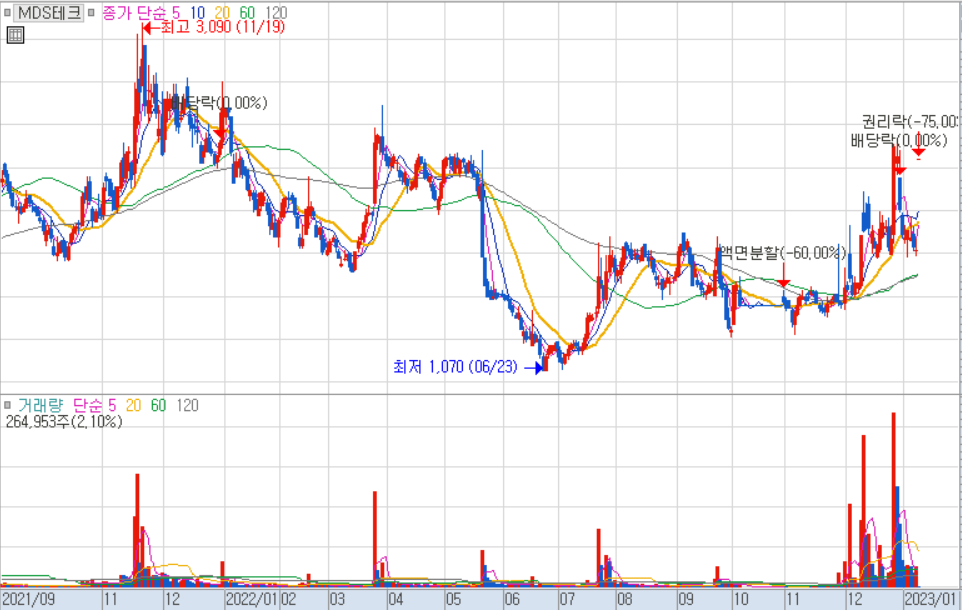The image size is (962, 610).
Task: Click the 최고 3,090 (11/19) high marker
Action: tap(223, 27)
